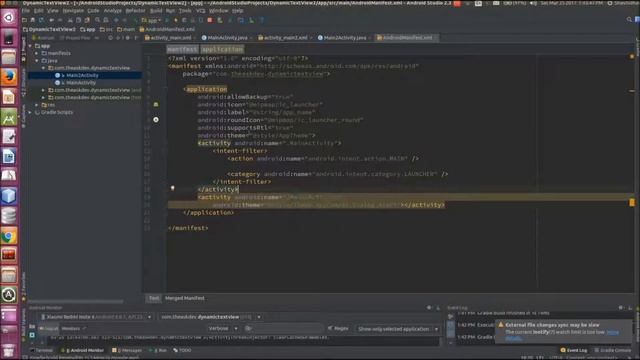Click the Paste toolbar icon
This screenshot has width=640, height=360.
87,20
